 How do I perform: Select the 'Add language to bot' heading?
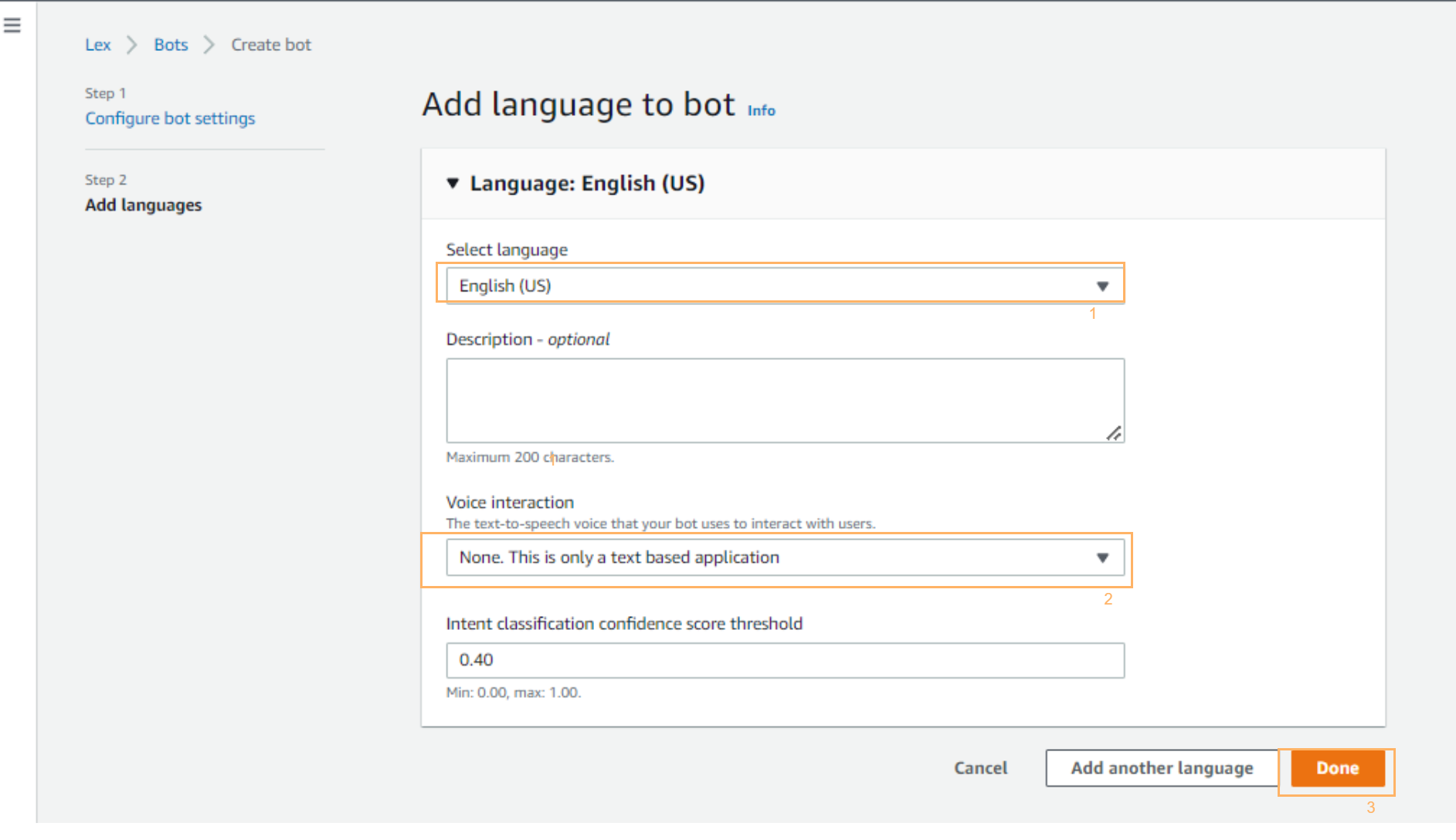pyautogui.click(x=579, y=104)
